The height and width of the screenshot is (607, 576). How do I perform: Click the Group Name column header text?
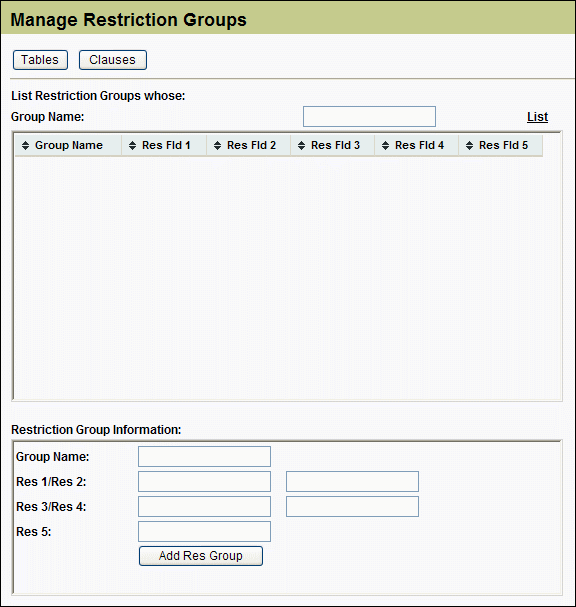(x=69, y=146)
